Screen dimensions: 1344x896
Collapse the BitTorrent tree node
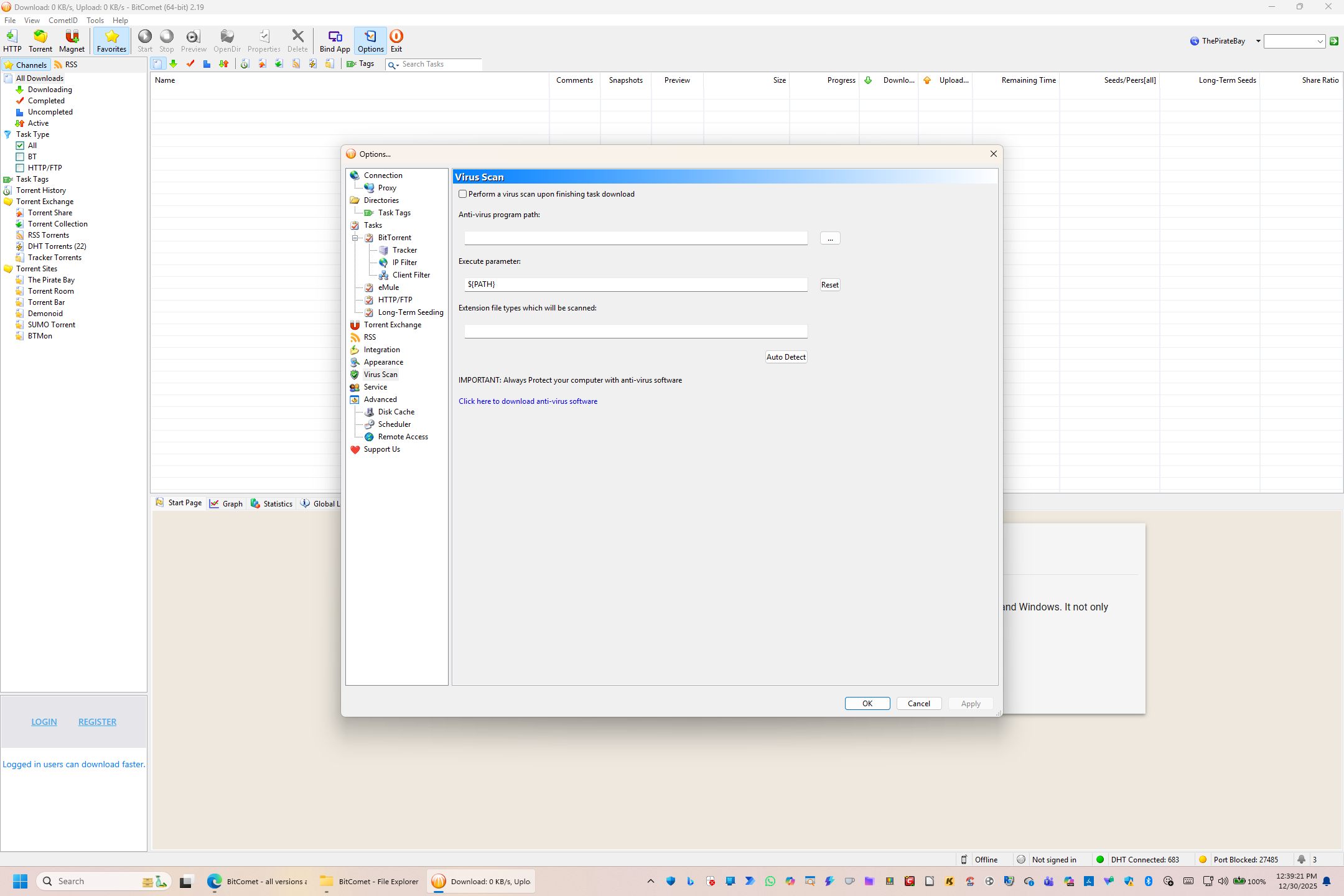pyautogui.click(x=355, y=238)
